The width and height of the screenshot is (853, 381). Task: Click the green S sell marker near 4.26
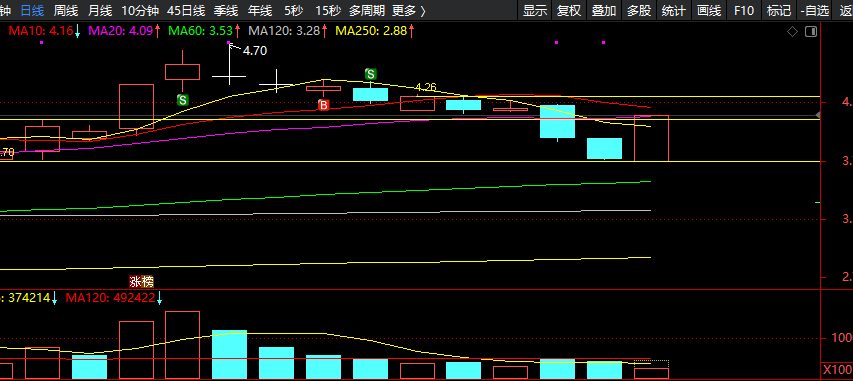click(x=370, y=74)
